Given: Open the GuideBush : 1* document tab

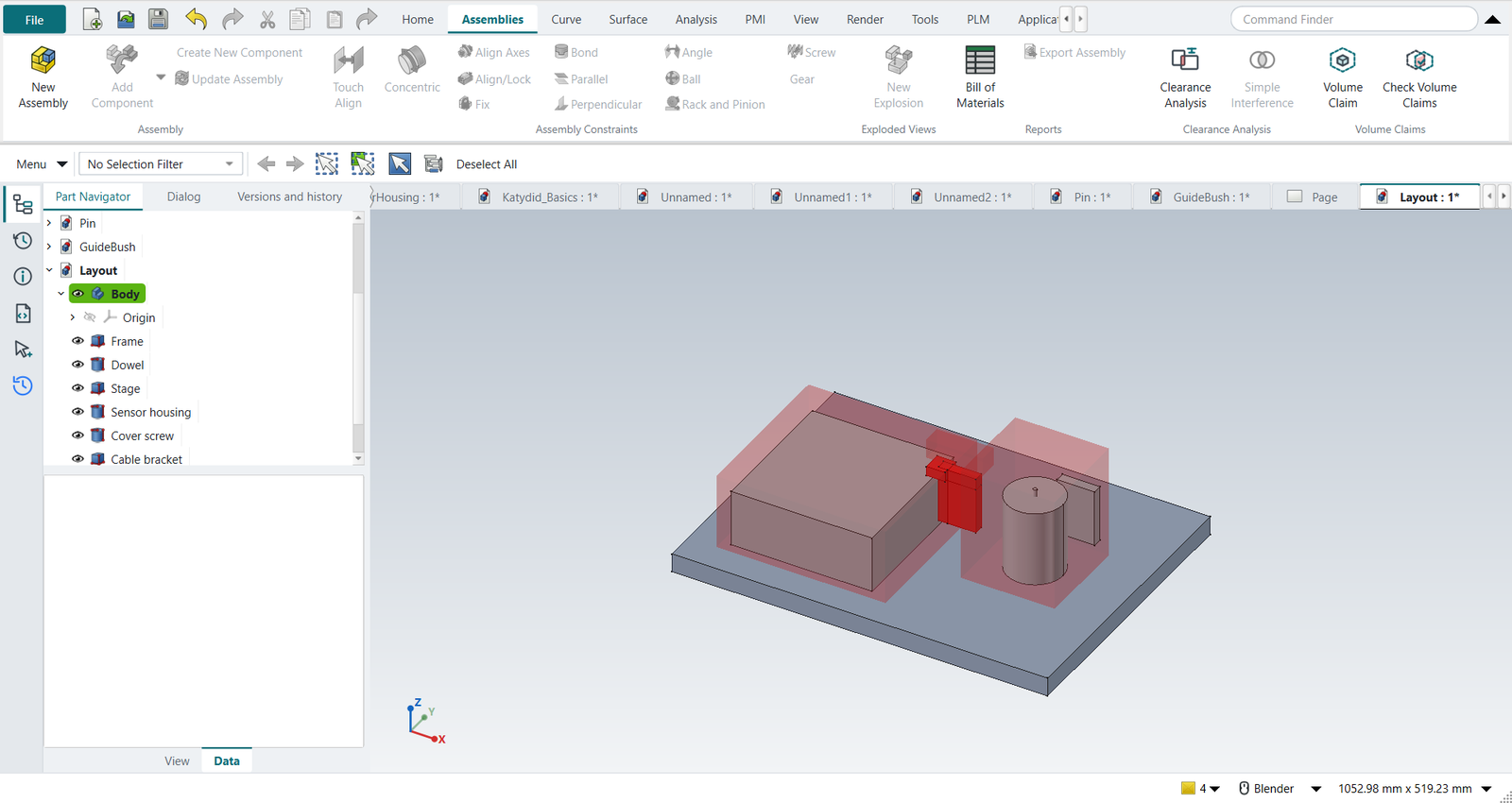Looking at the screenshot, I should pos(1200,196).
